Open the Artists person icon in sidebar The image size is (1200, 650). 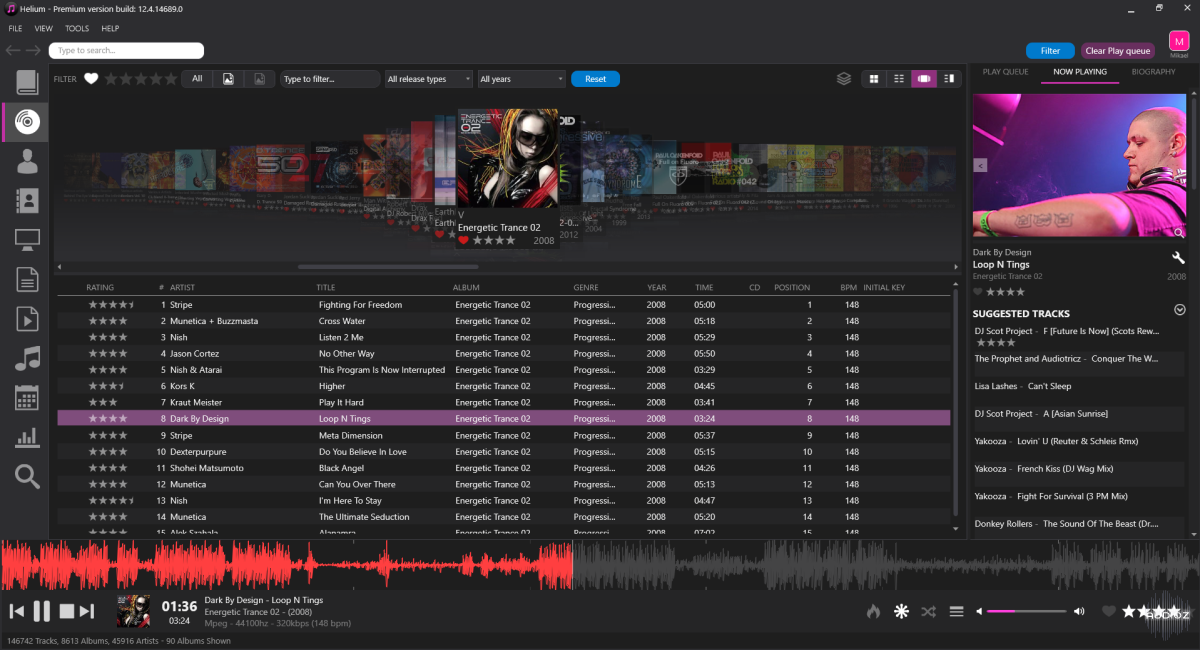coord(27,161)
